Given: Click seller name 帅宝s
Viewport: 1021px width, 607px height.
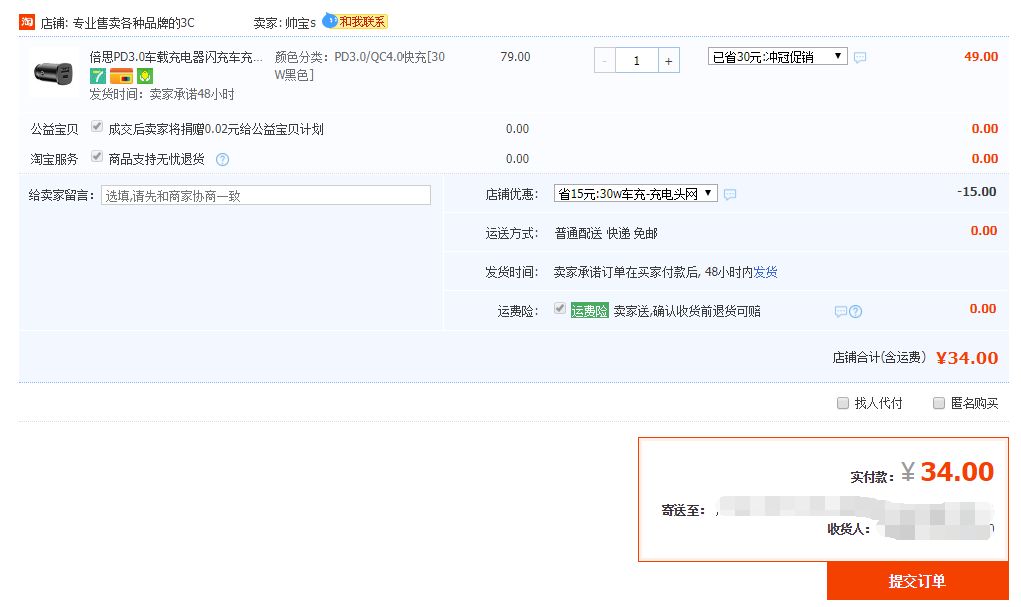Looking at the screenshot, I should click(x=300, y=23).
